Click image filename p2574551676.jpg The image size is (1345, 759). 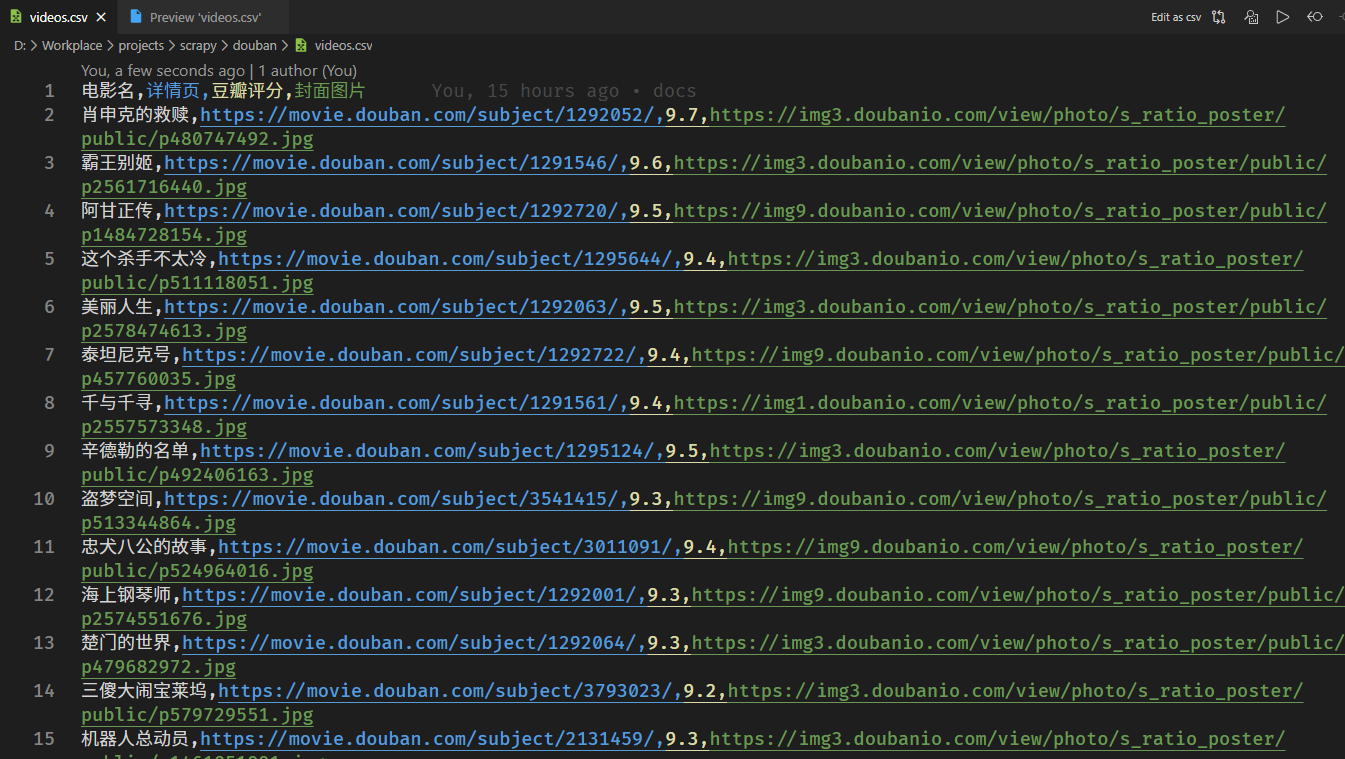click(x=164, y=619)
